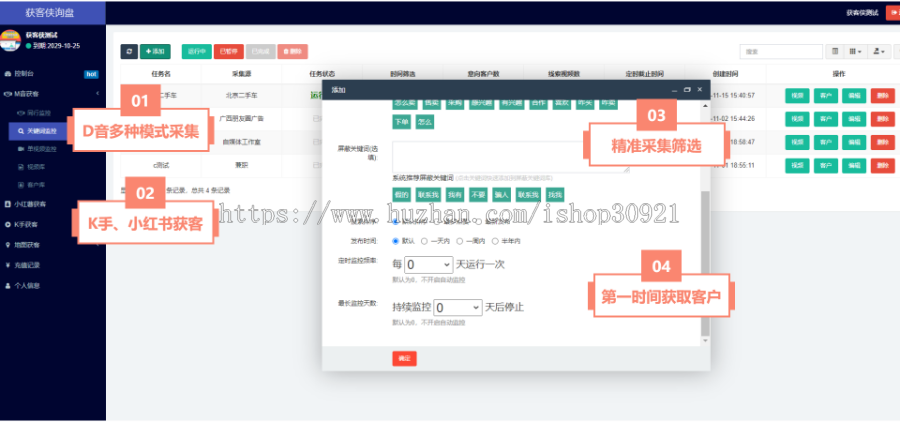Viewport: 900px width, 422px height.
Task: Click the red 确定 confirm button
Action: pyautogui.click(x=404, y=358)
